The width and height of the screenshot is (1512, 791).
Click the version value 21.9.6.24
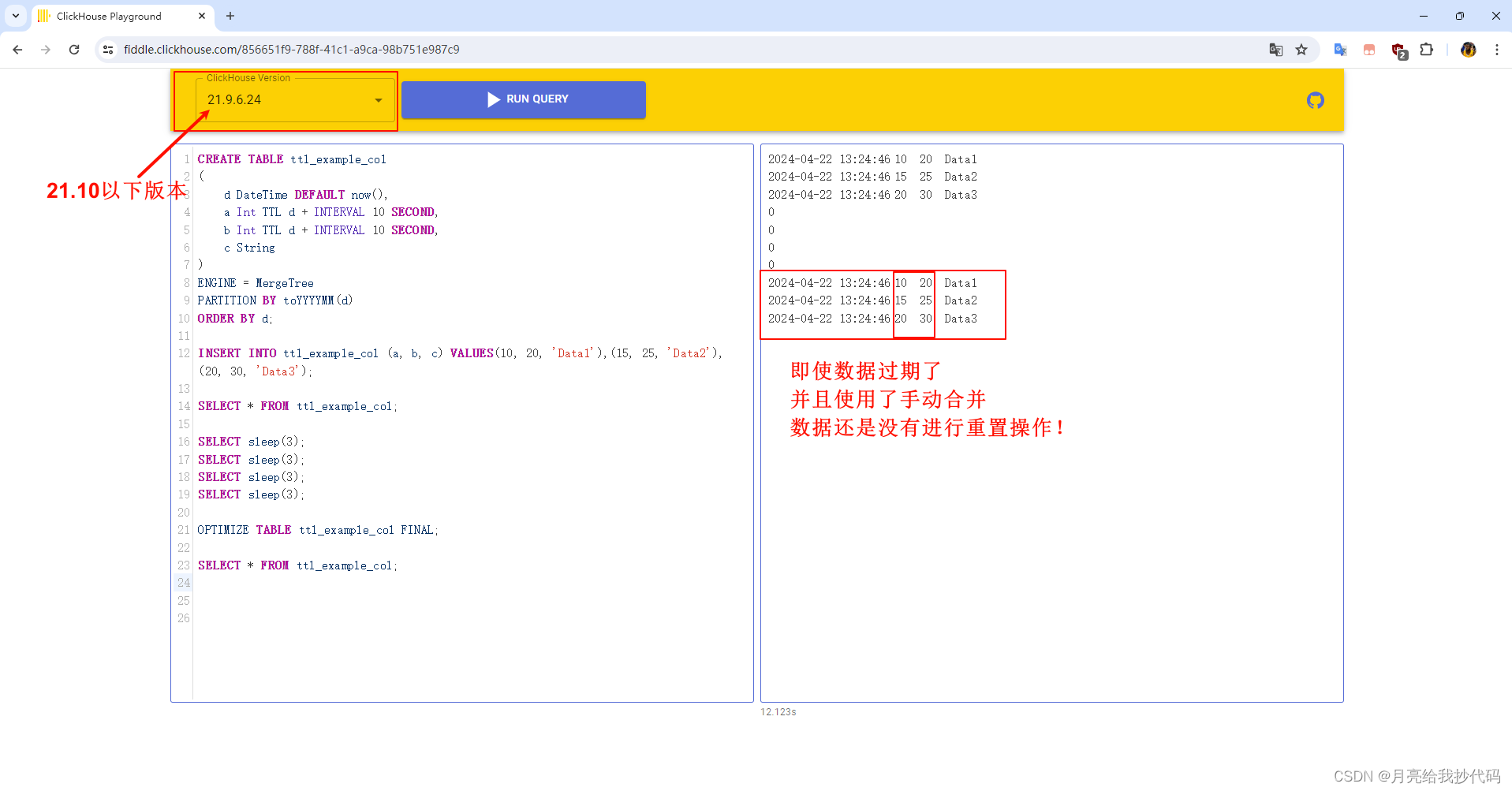(234, 100)
